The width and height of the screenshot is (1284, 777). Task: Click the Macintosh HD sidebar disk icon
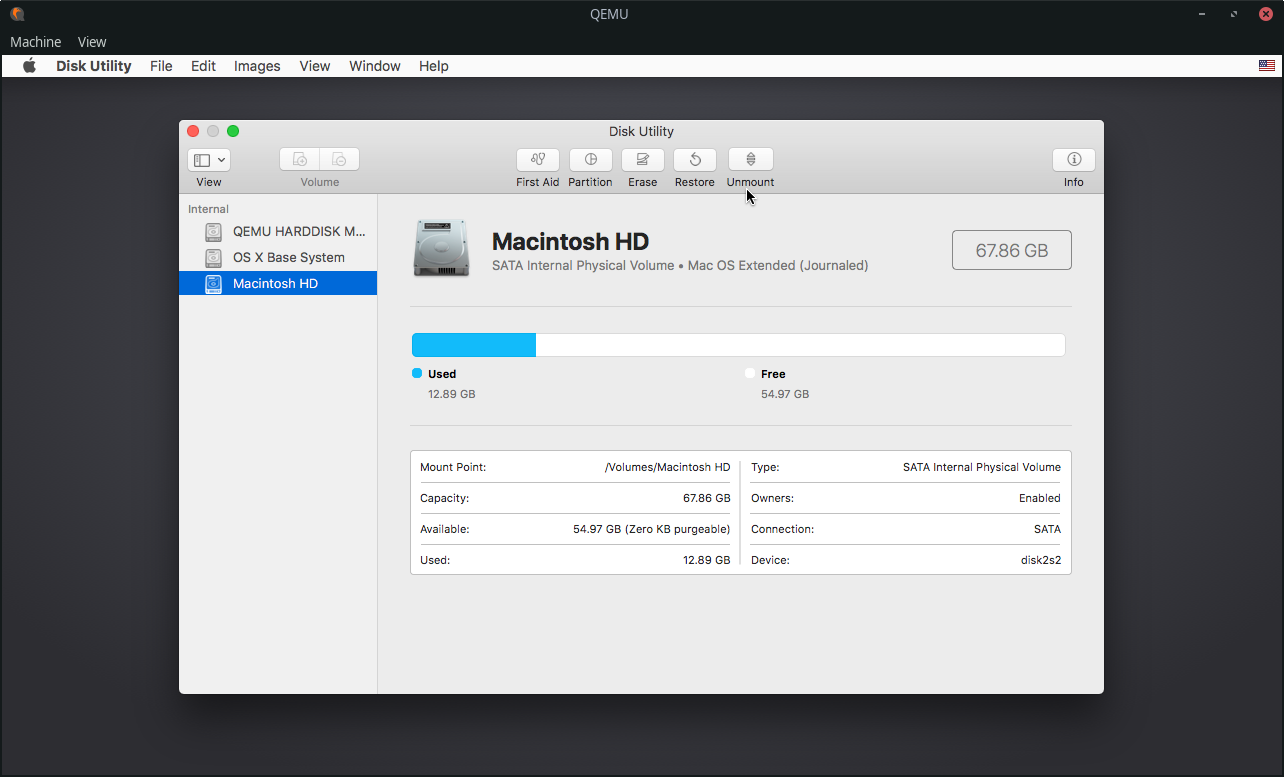click(213, 284)
